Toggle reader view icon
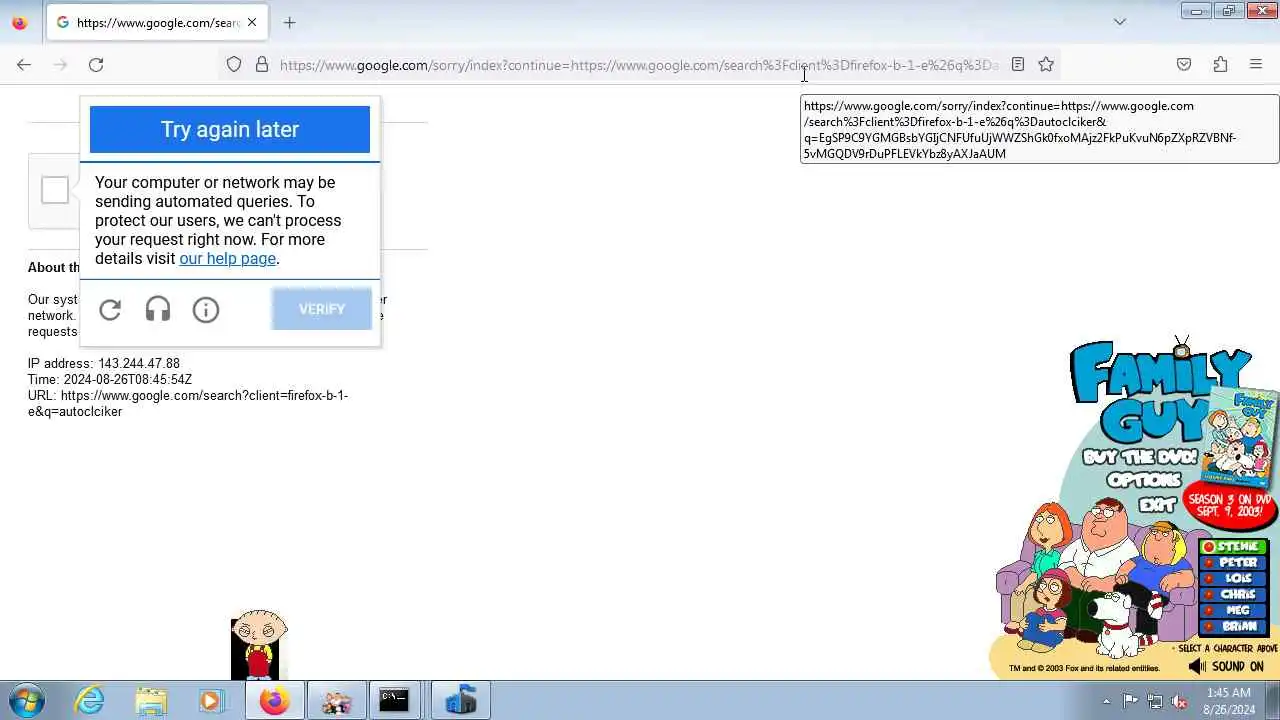1280x720 pixels. 1018,64
